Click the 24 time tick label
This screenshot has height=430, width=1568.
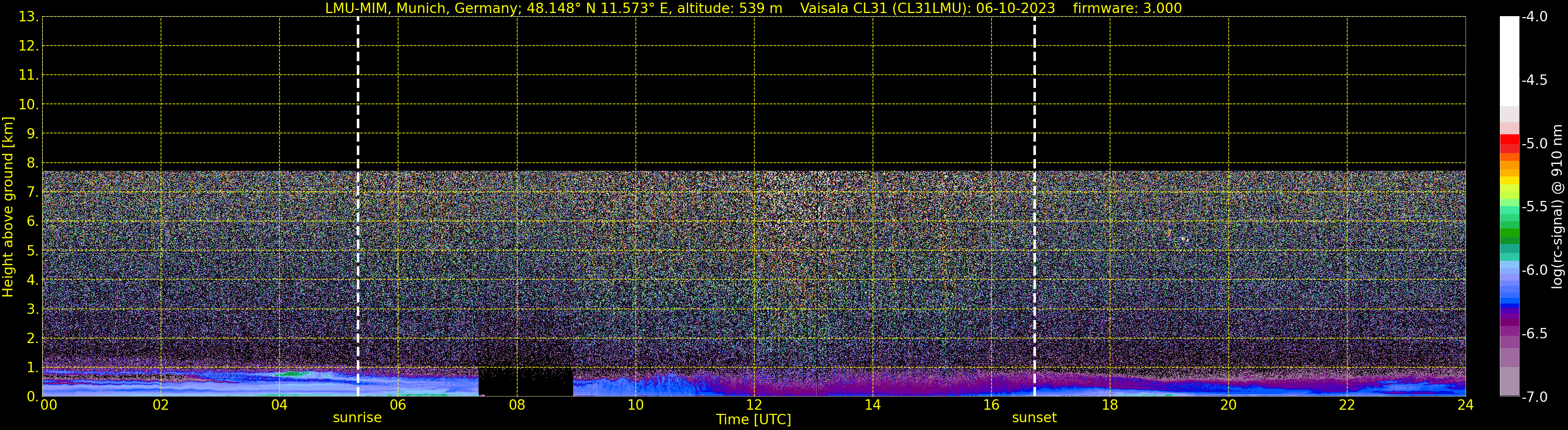tap(1466, 405)
